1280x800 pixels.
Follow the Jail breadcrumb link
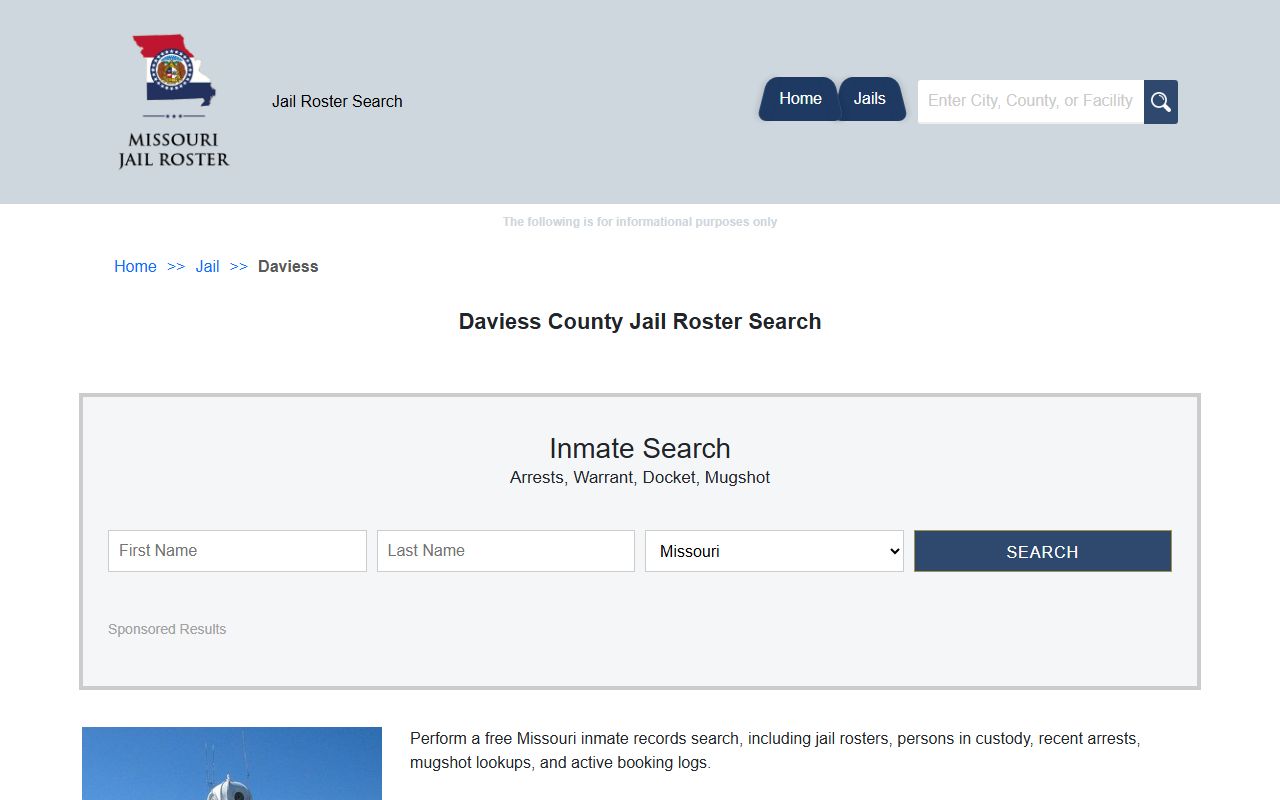pos(207,266)
